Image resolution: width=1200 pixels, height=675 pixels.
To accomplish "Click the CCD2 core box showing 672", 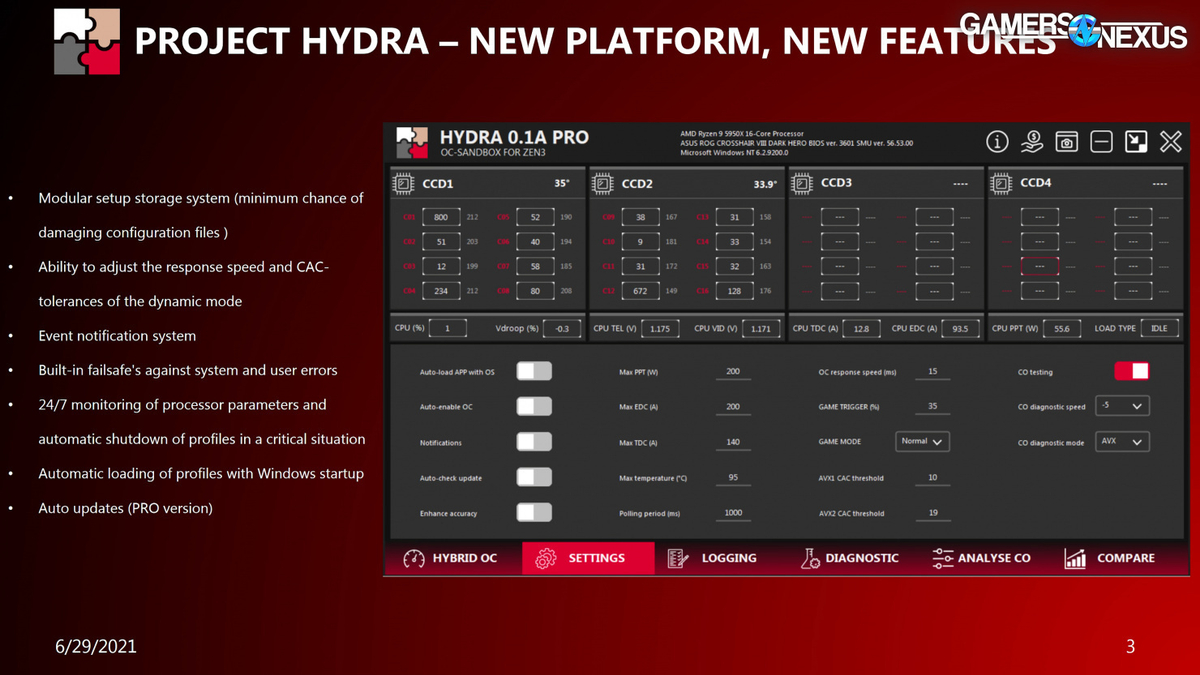I will 641,291.
